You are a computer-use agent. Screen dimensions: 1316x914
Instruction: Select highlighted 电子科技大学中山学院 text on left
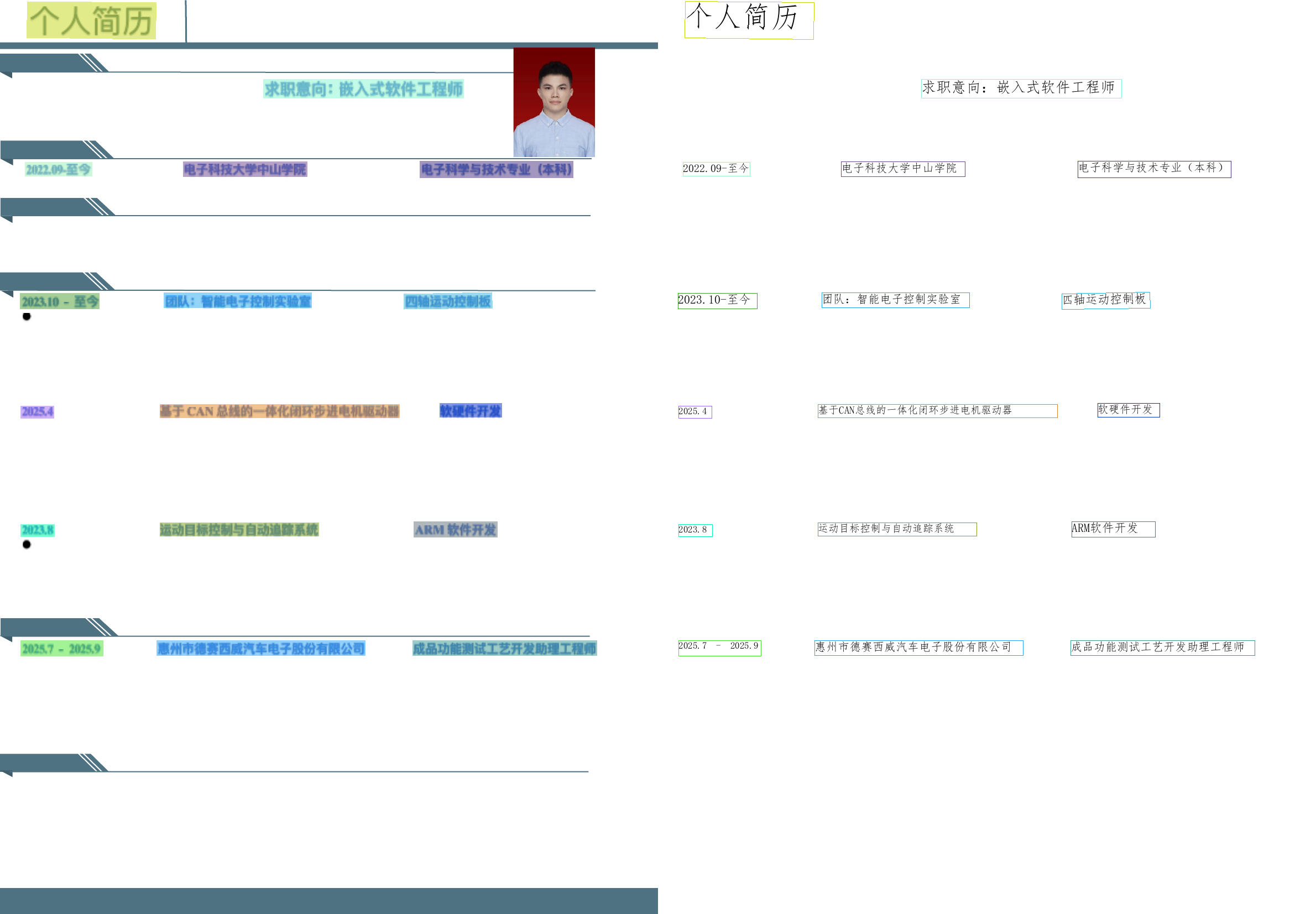pyautogui.click(x=244, y=169)
